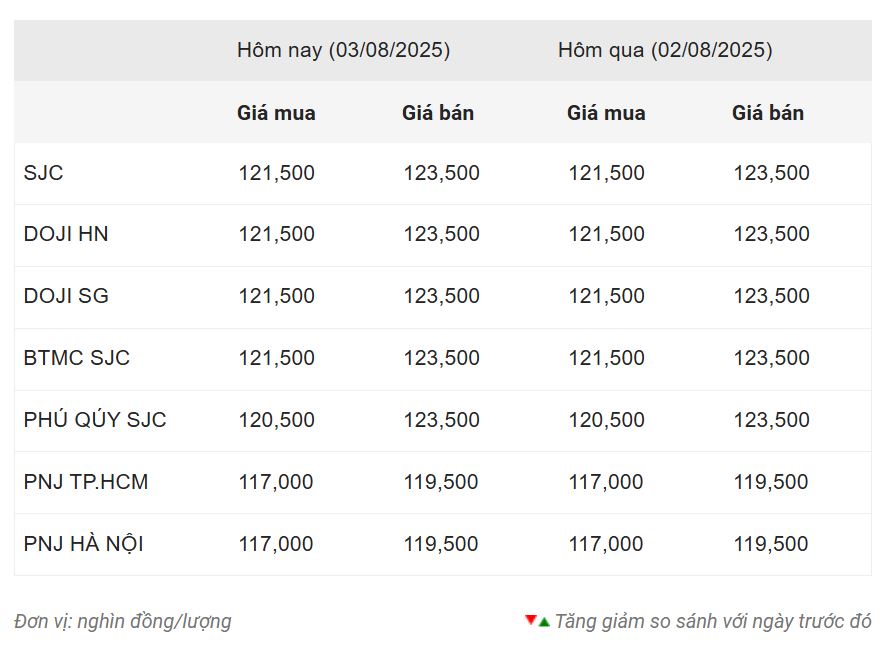The width and height of the screenshot is (890, 651).
Task: Click the red down-arrow legend icon
Action: [531, 619]
